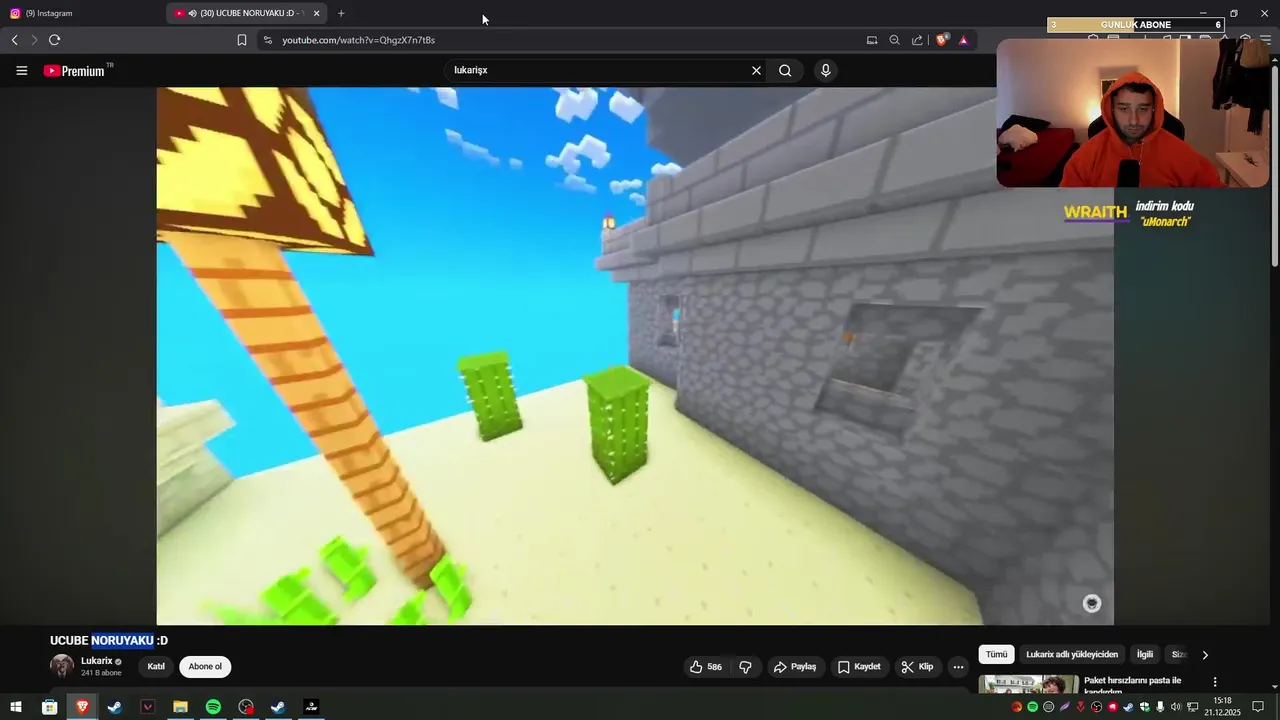Screen dimensions: 1280x720
Task: Switch to the Instagram tab
Action: 80,13
